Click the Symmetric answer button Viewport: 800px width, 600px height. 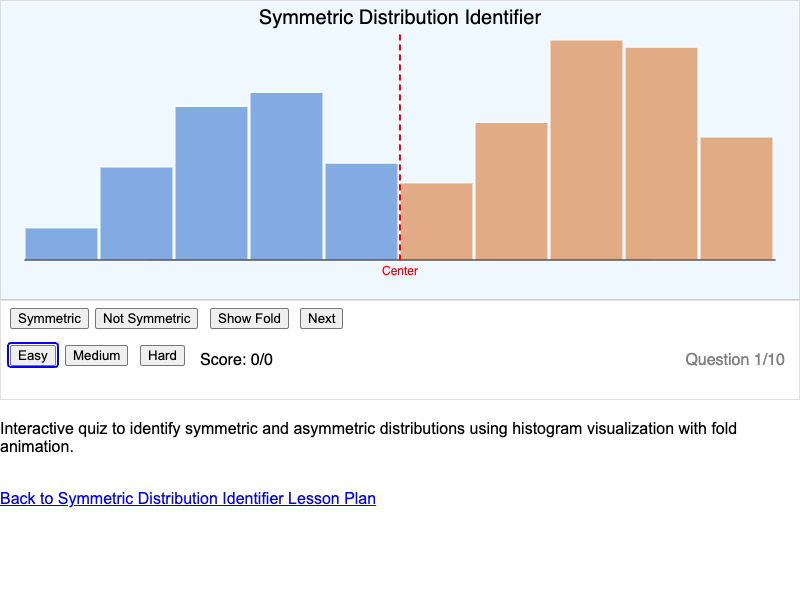click(48, 318)
